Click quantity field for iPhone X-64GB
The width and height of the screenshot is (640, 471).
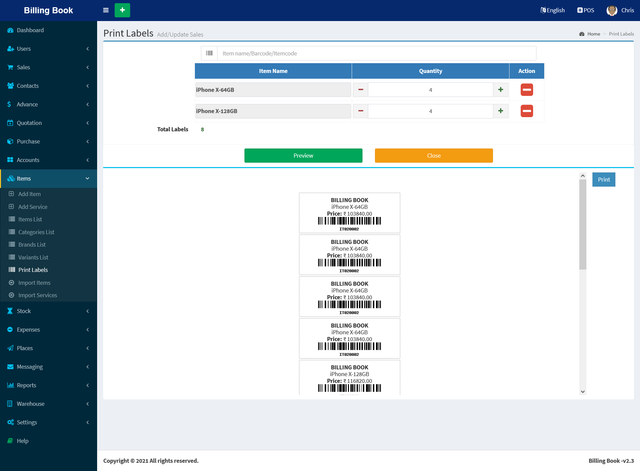pyautogui.click(x=431, y=90)
